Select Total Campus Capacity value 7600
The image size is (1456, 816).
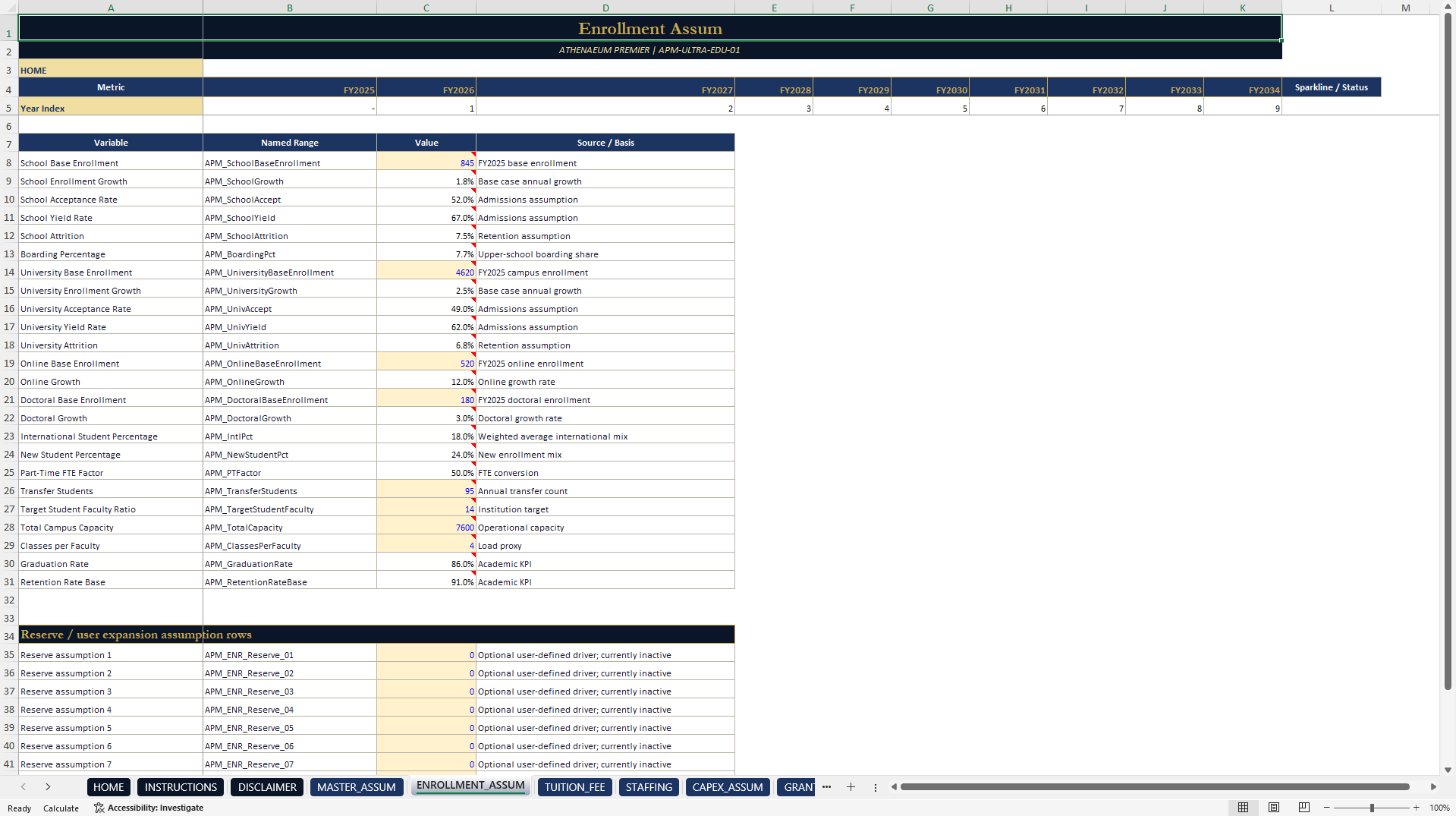[x=426, y=528]
